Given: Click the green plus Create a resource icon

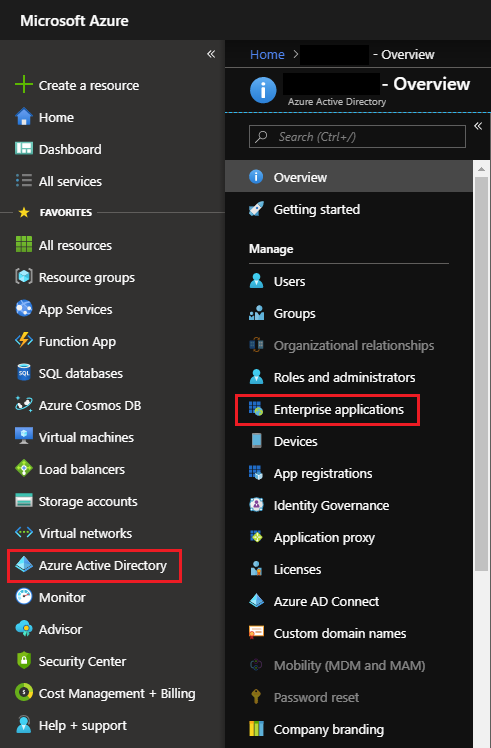Looking at the screenshot, I should [23, 85].
